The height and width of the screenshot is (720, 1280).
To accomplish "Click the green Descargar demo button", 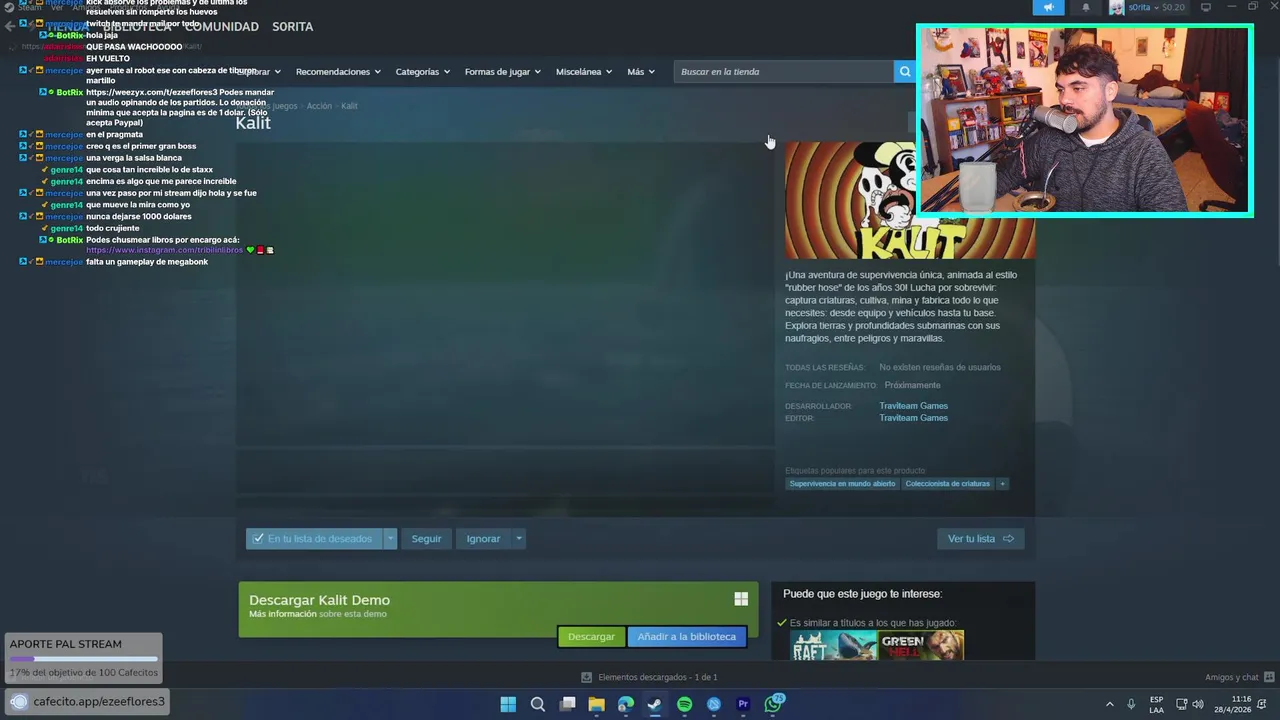I will (x=591, y=637).
